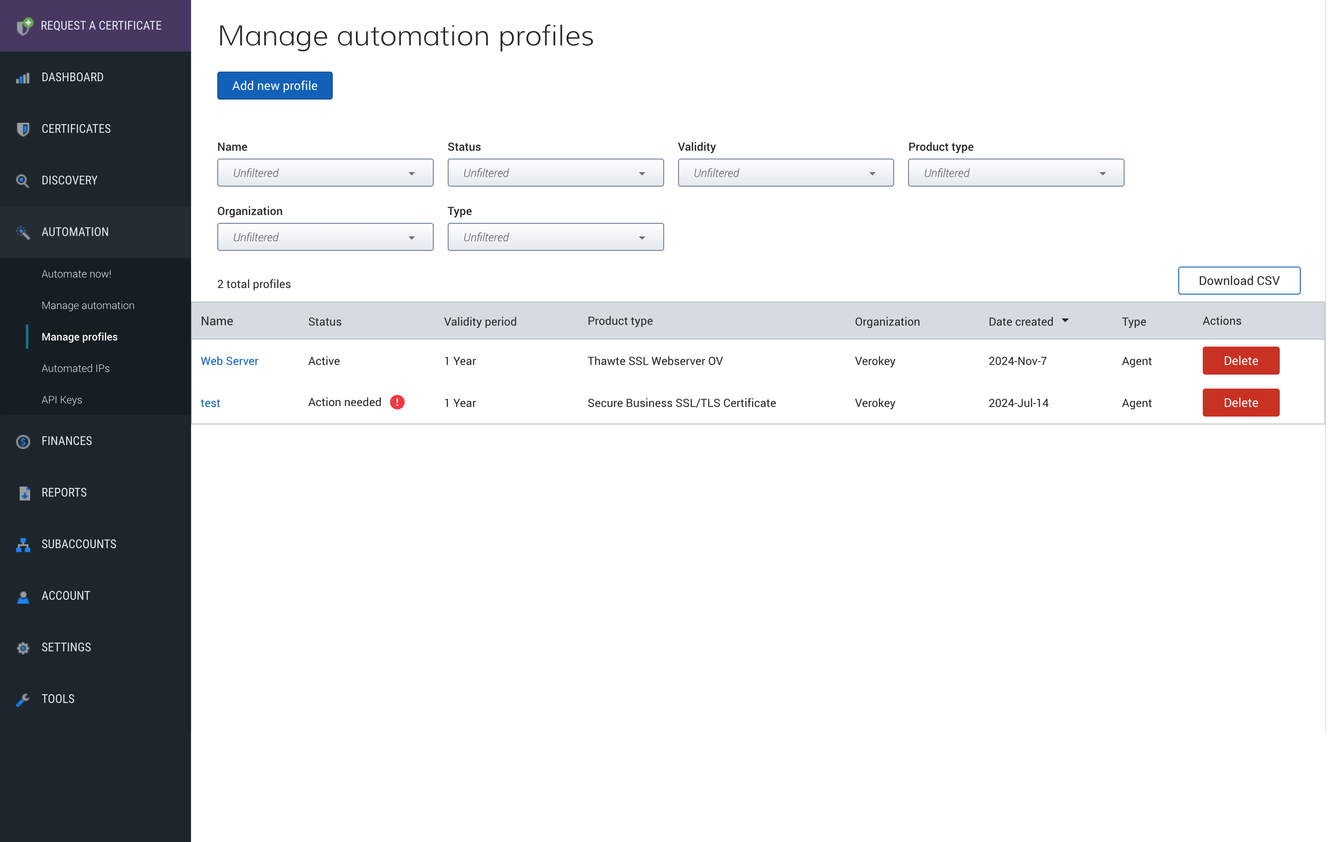Image resolution: width=1344 pixels, height=842 pixels.
Task: Open the Organization filter dropdown
Action: (x=325, y=236)
